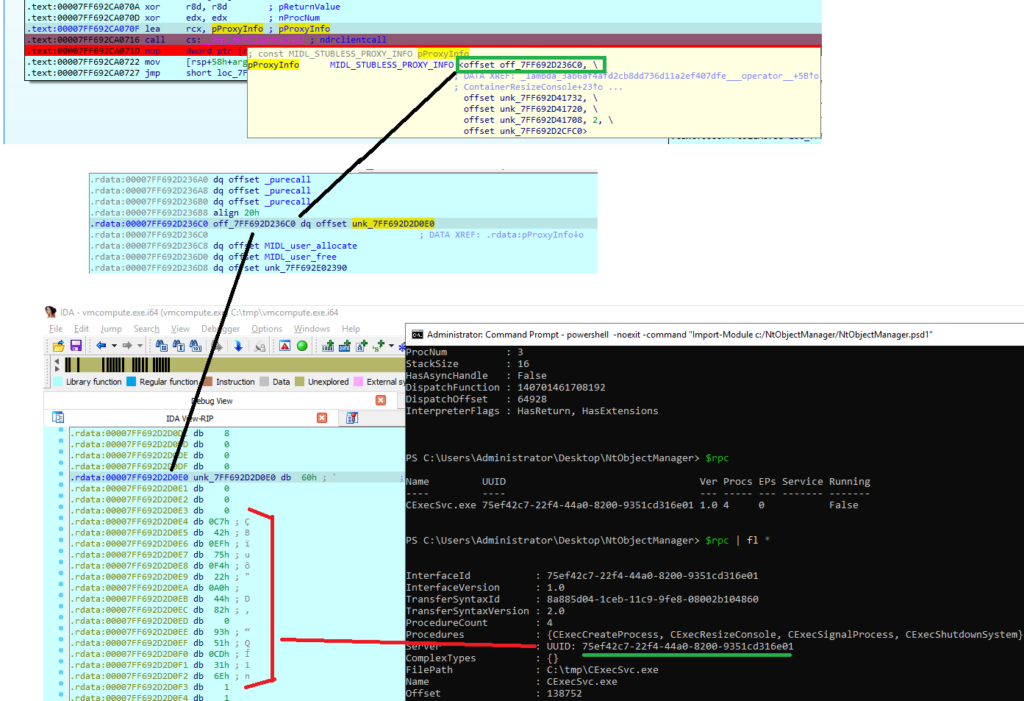Click the create-string A+ toolbar icon
This screenshot has width=1024, height=701.
(x=359, y=345)
